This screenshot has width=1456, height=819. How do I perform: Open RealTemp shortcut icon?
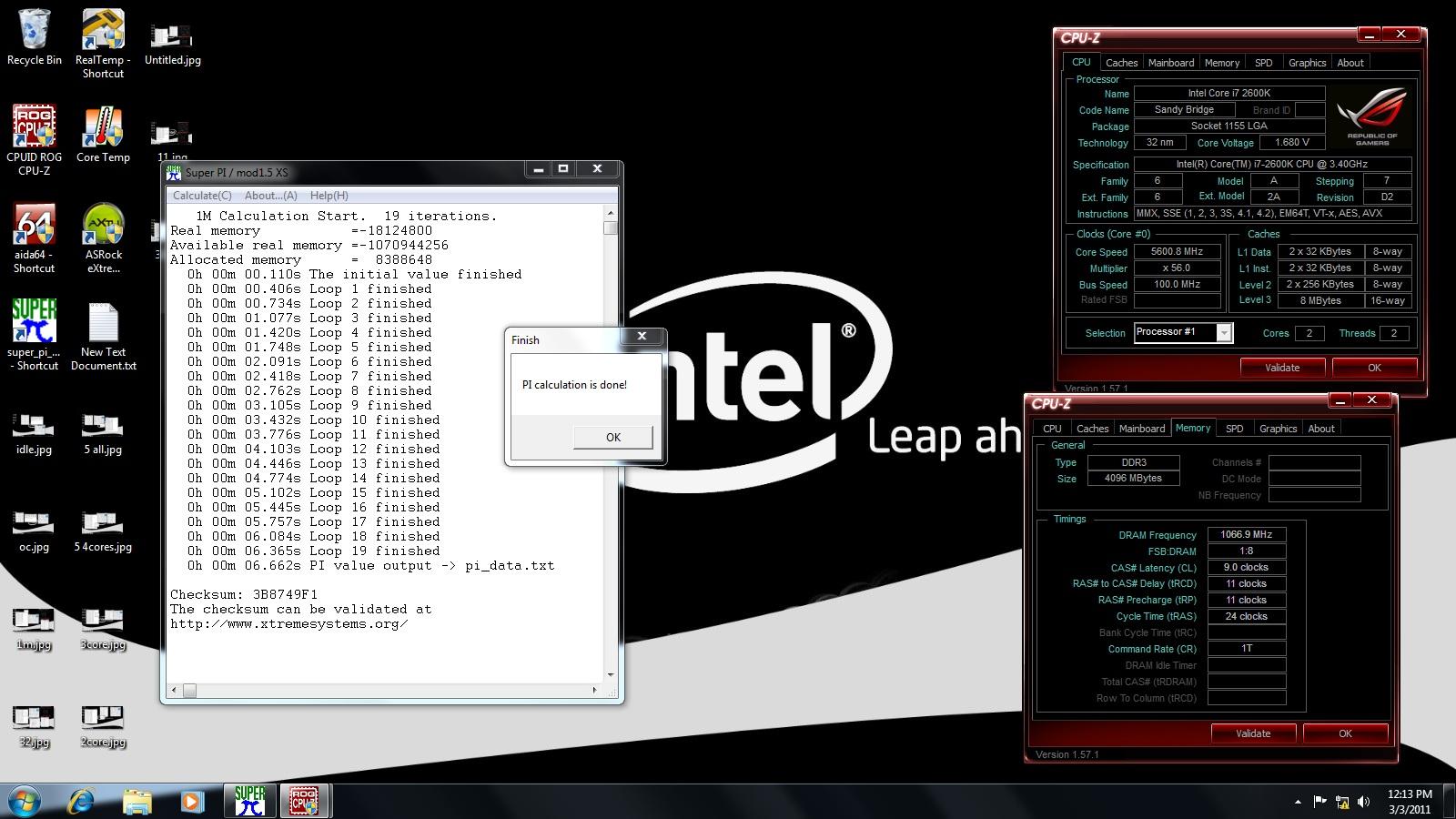pyautogui.click(x=103, y=44)
